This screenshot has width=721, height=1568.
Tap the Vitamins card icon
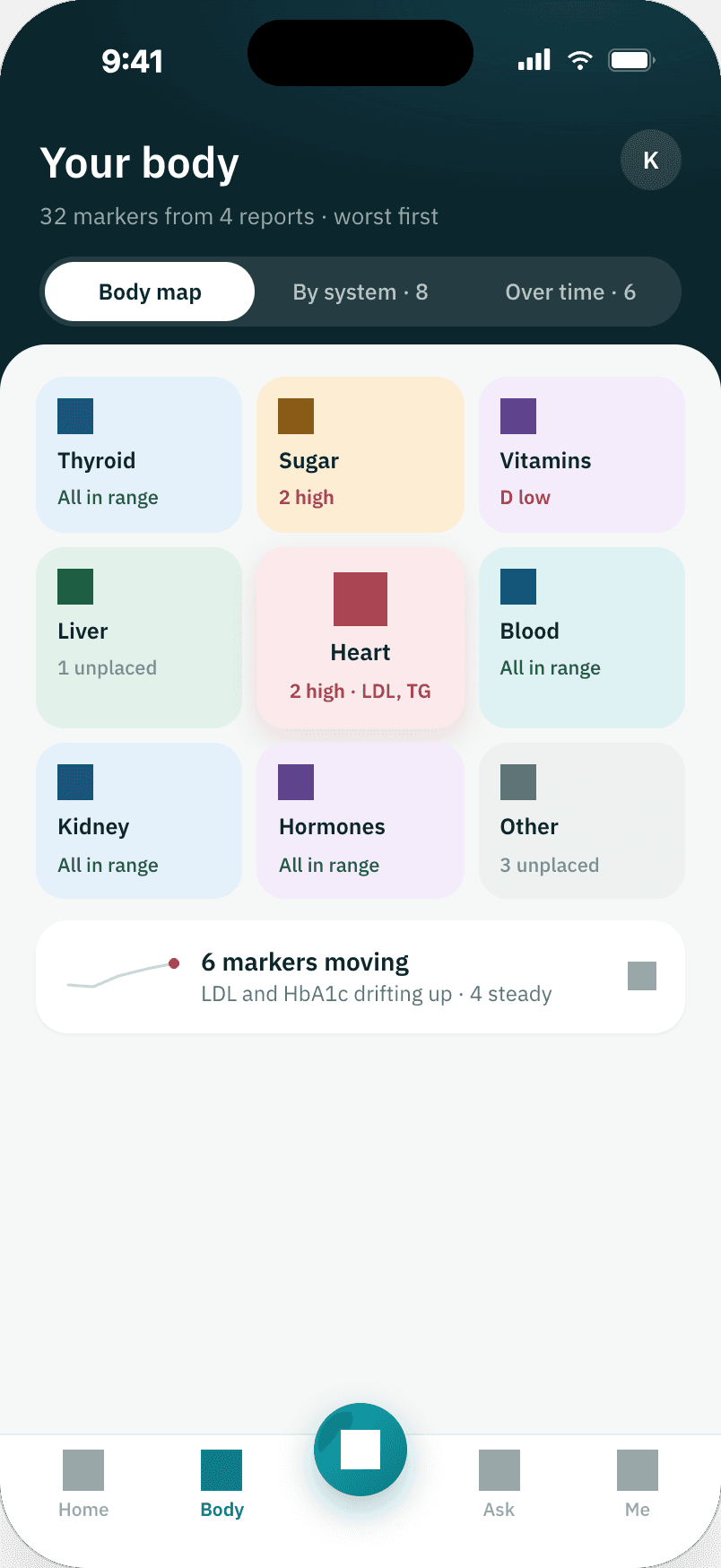518,416
